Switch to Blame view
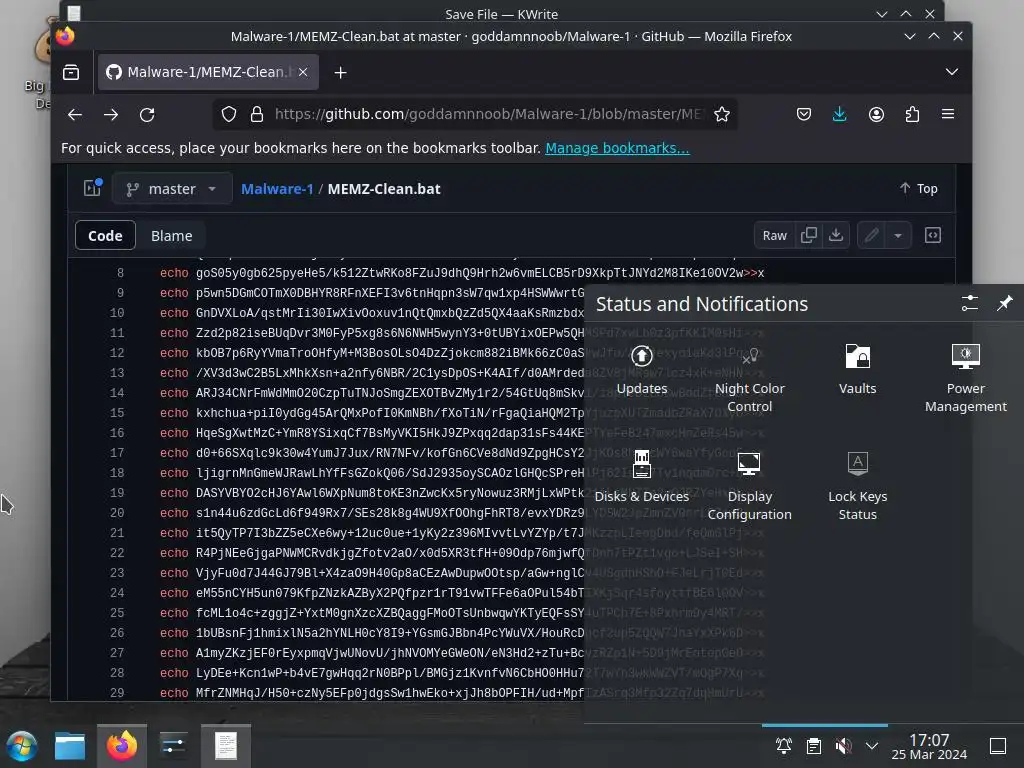 point(172,236)
